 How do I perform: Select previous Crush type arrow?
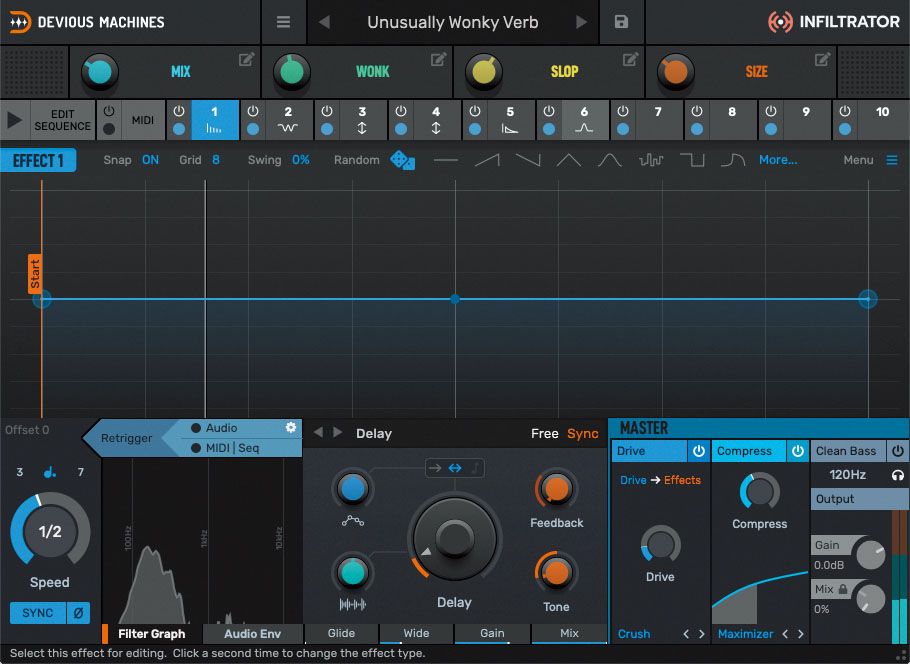686,634
